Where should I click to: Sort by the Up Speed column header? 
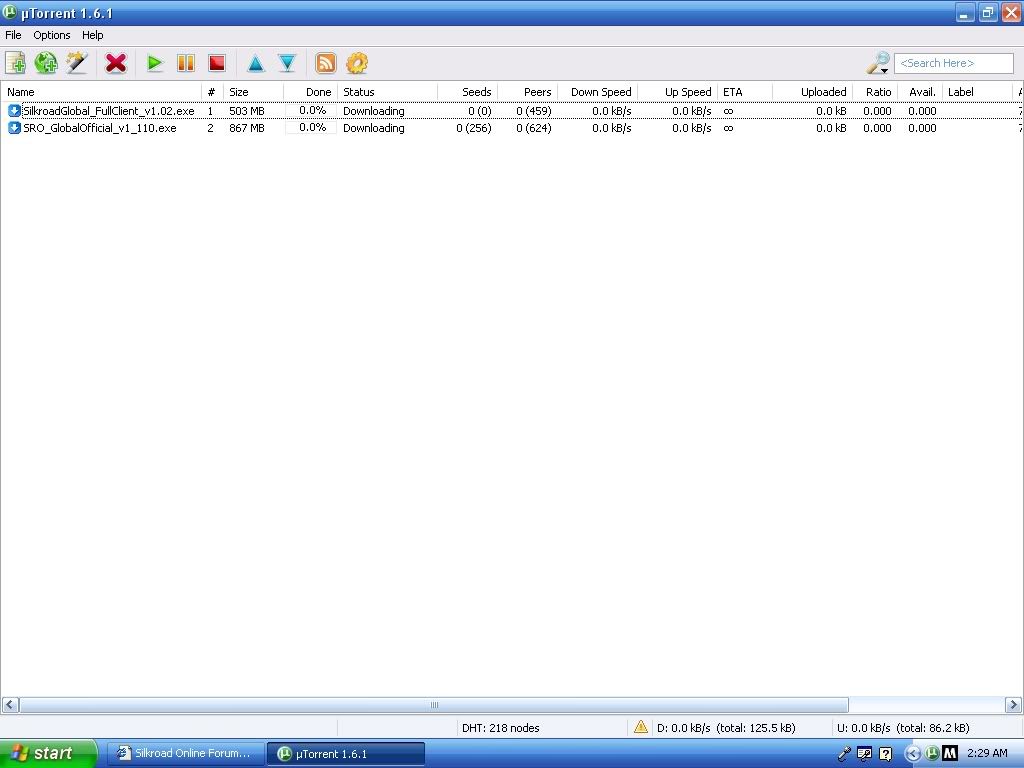(x=677, y=92)
